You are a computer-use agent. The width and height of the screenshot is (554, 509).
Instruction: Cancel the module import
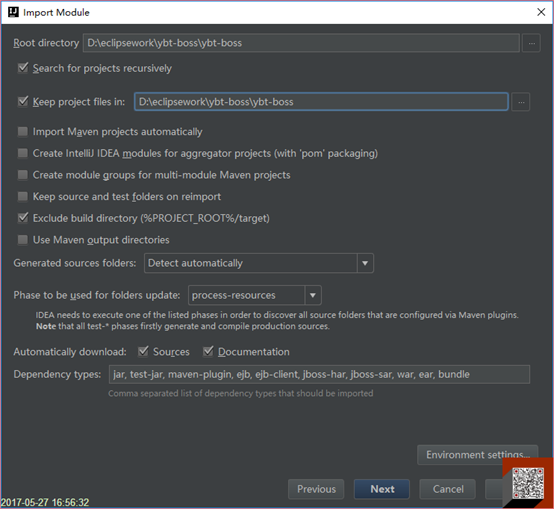tap(448, 489)
